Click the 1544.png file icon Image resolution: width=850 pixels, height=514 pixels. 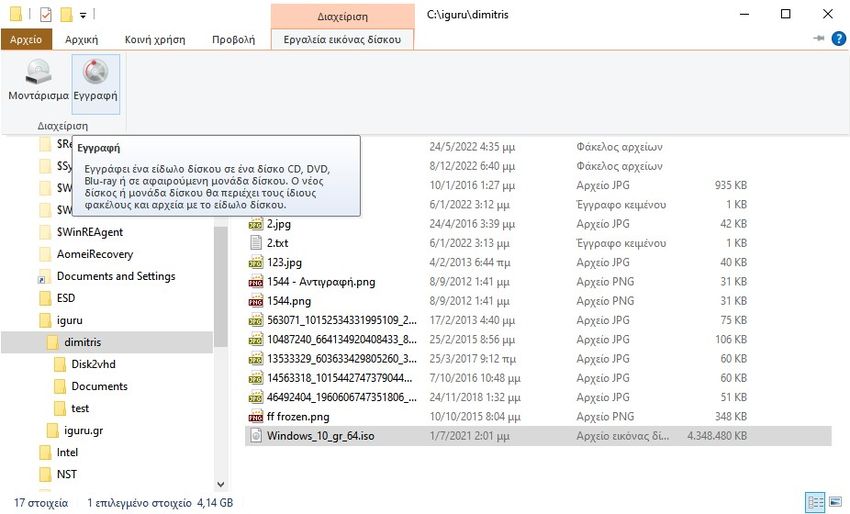tap(256, 301)
